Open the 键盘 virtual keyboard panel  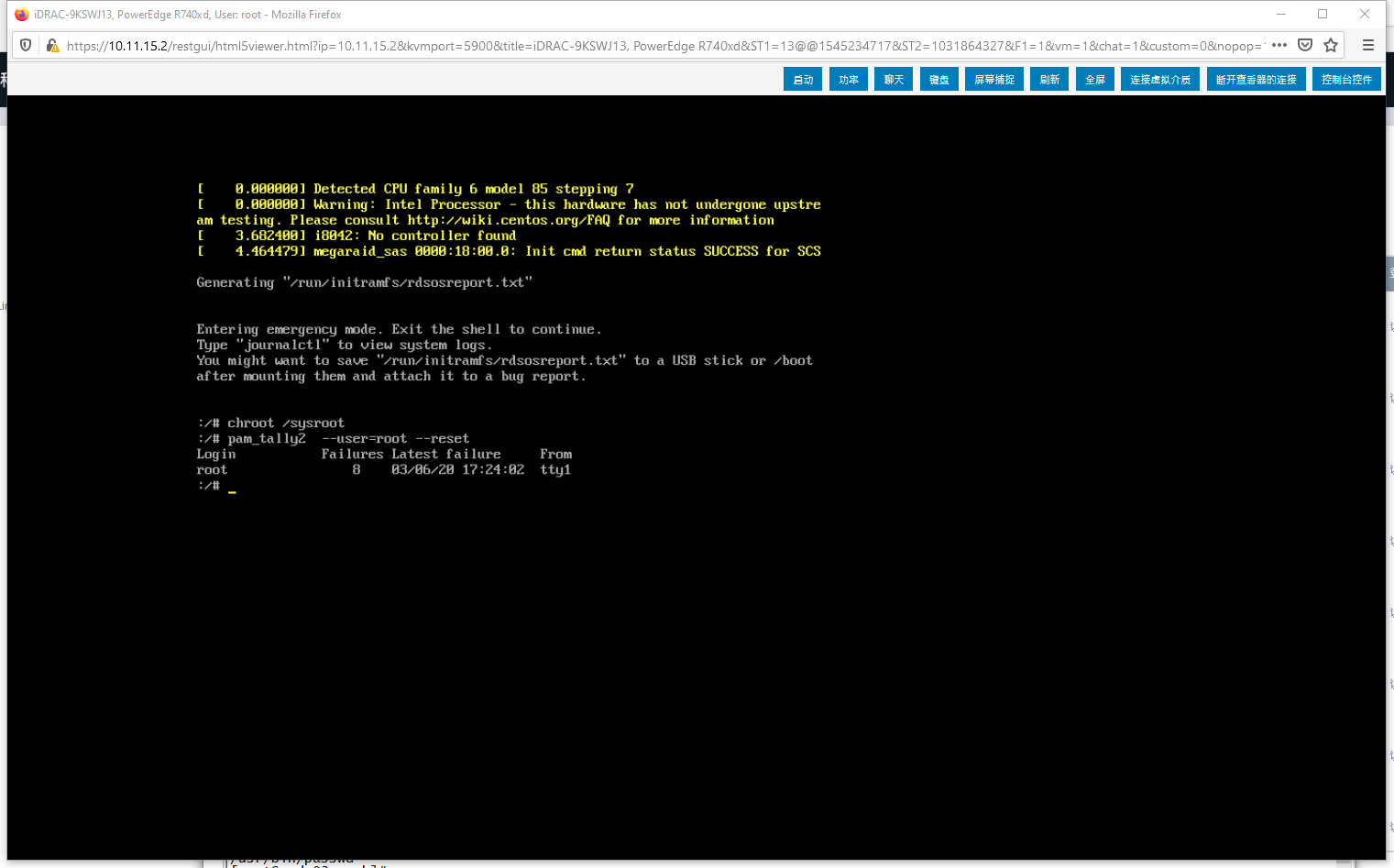pos(938,79)
